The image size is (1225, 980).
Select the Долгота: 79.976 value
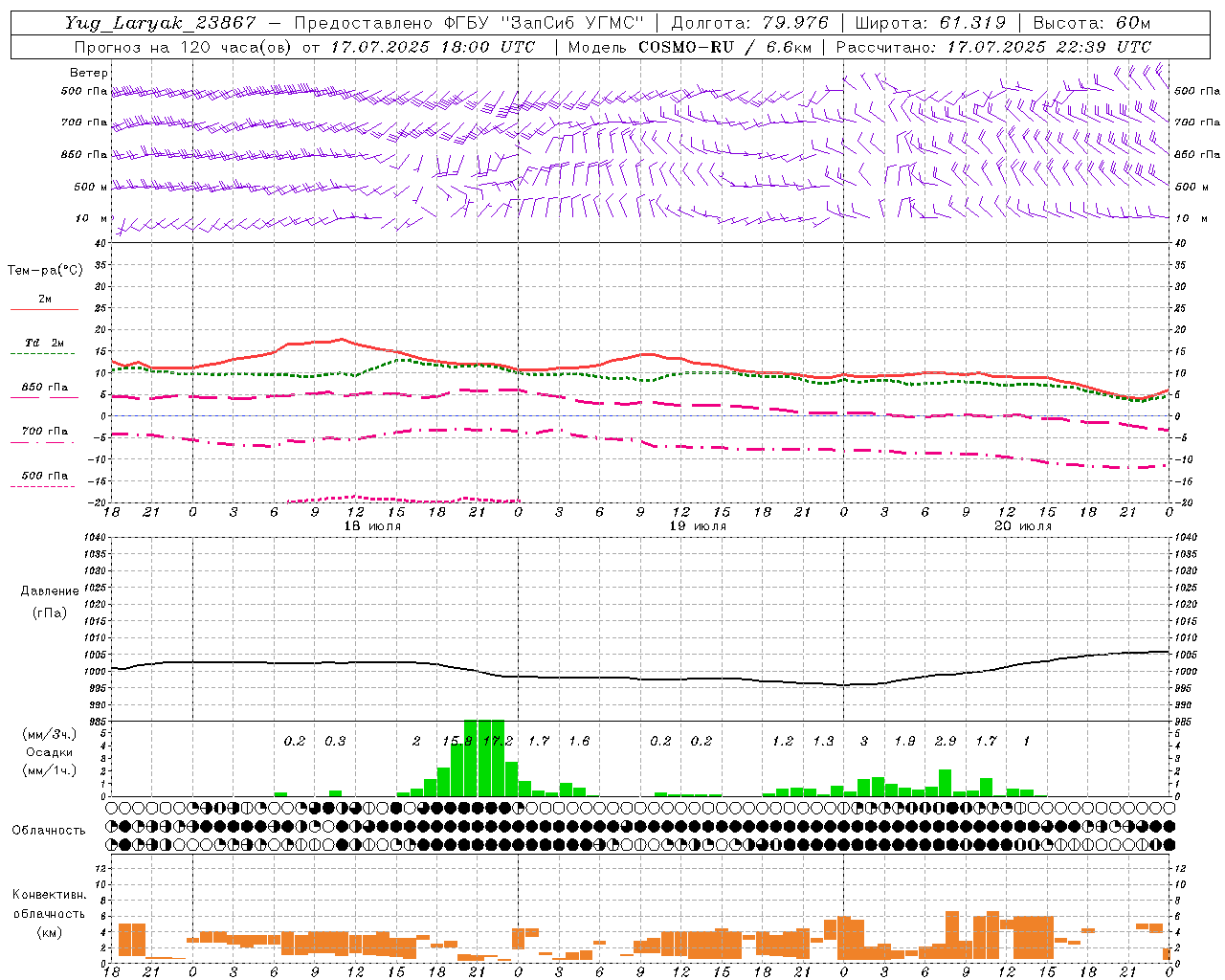tap(750, 24)
